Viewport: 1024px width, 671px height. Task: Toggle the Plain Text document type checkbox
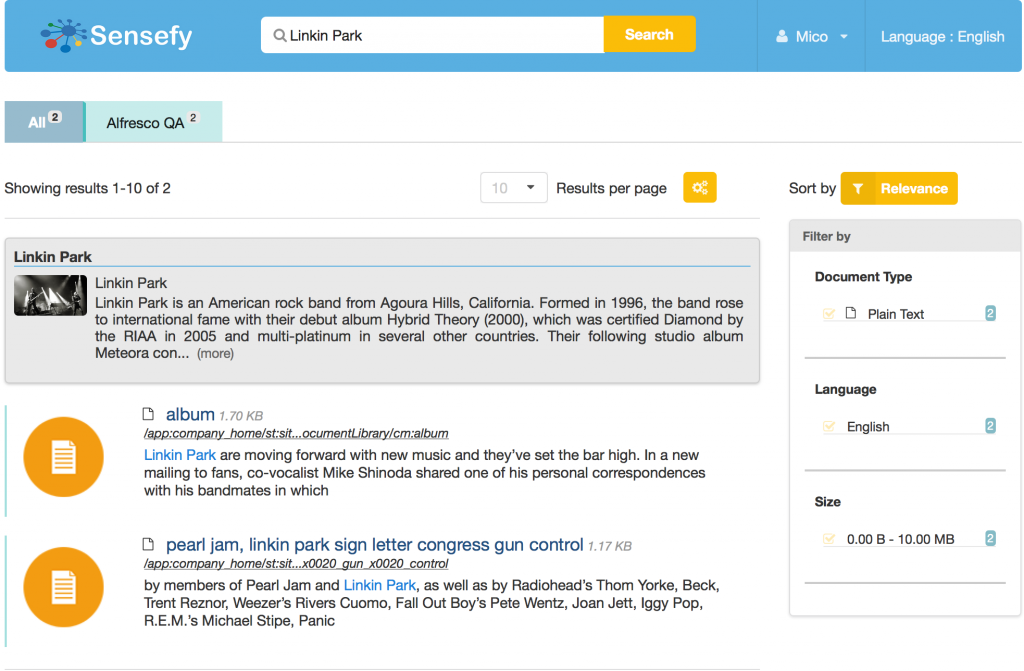tap(829, 314)
